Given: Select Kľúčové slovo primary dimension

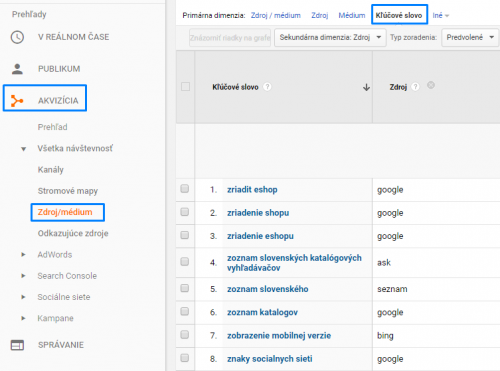Looking at the screenshot, I should pos(399,15).
